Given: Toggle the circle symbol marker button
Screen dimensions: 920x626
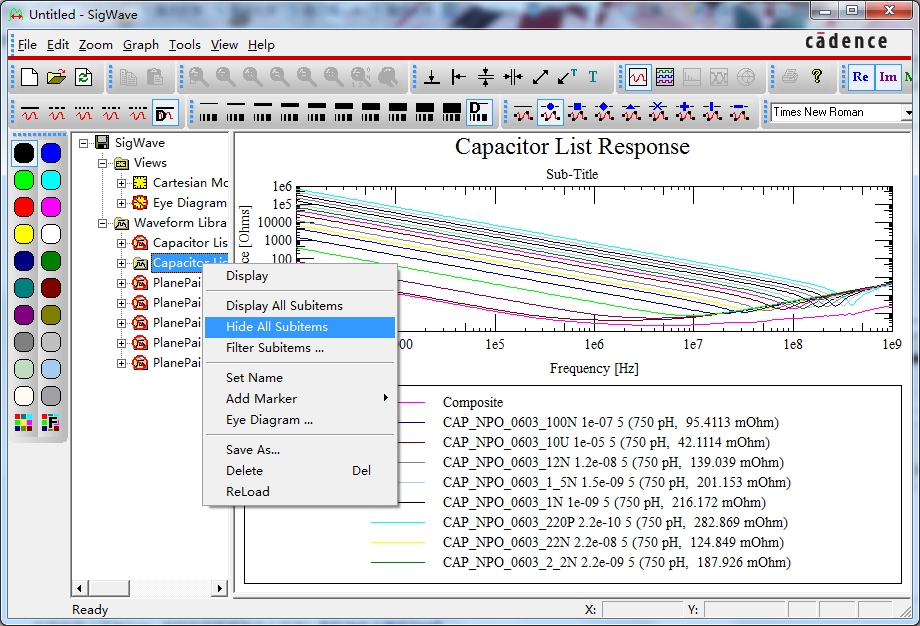Looking at the screenshot, I should tap(550, 112).
